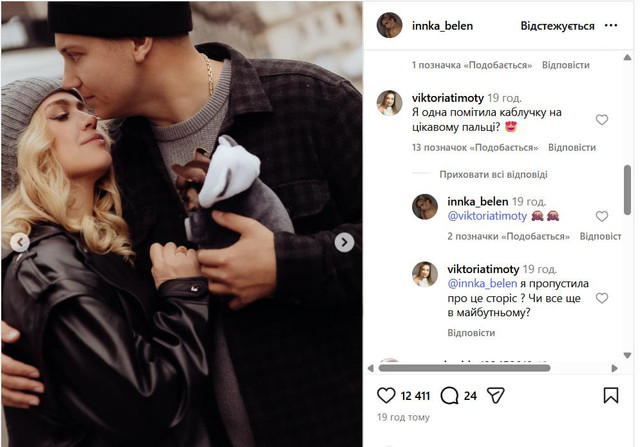Go to the next photo in the carousel
640x447 pixels.
344,242
